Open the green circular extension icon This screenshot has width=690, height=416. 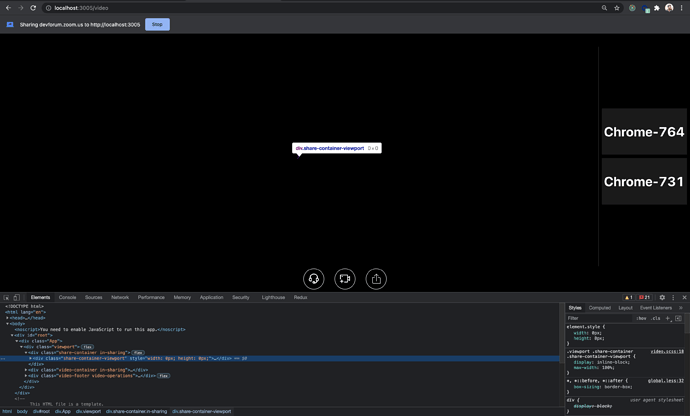pos(632,8)
